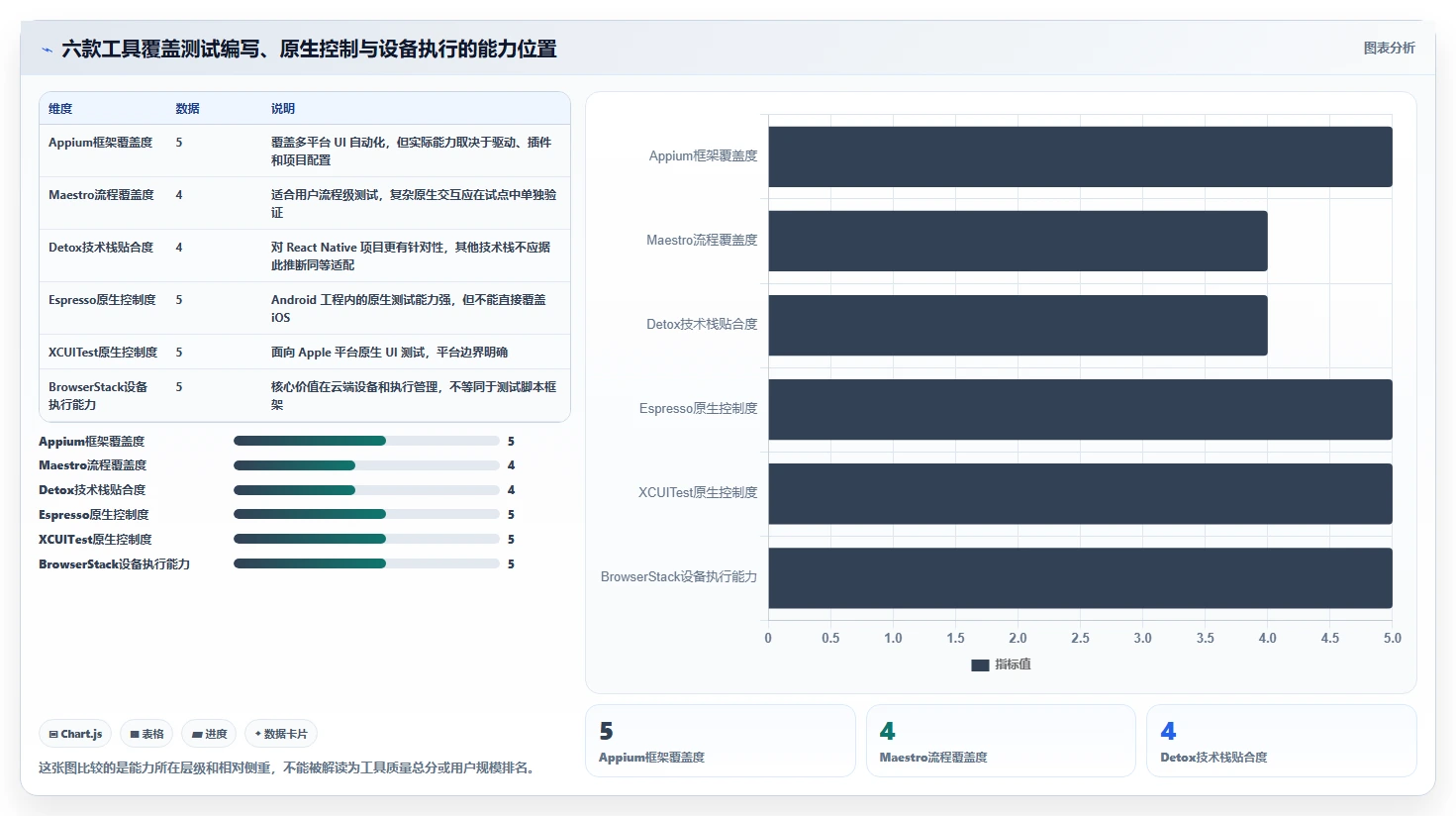Select the 表格 tag chip
The height and width of the screenshot is (816, 1456).
[146, 734]
